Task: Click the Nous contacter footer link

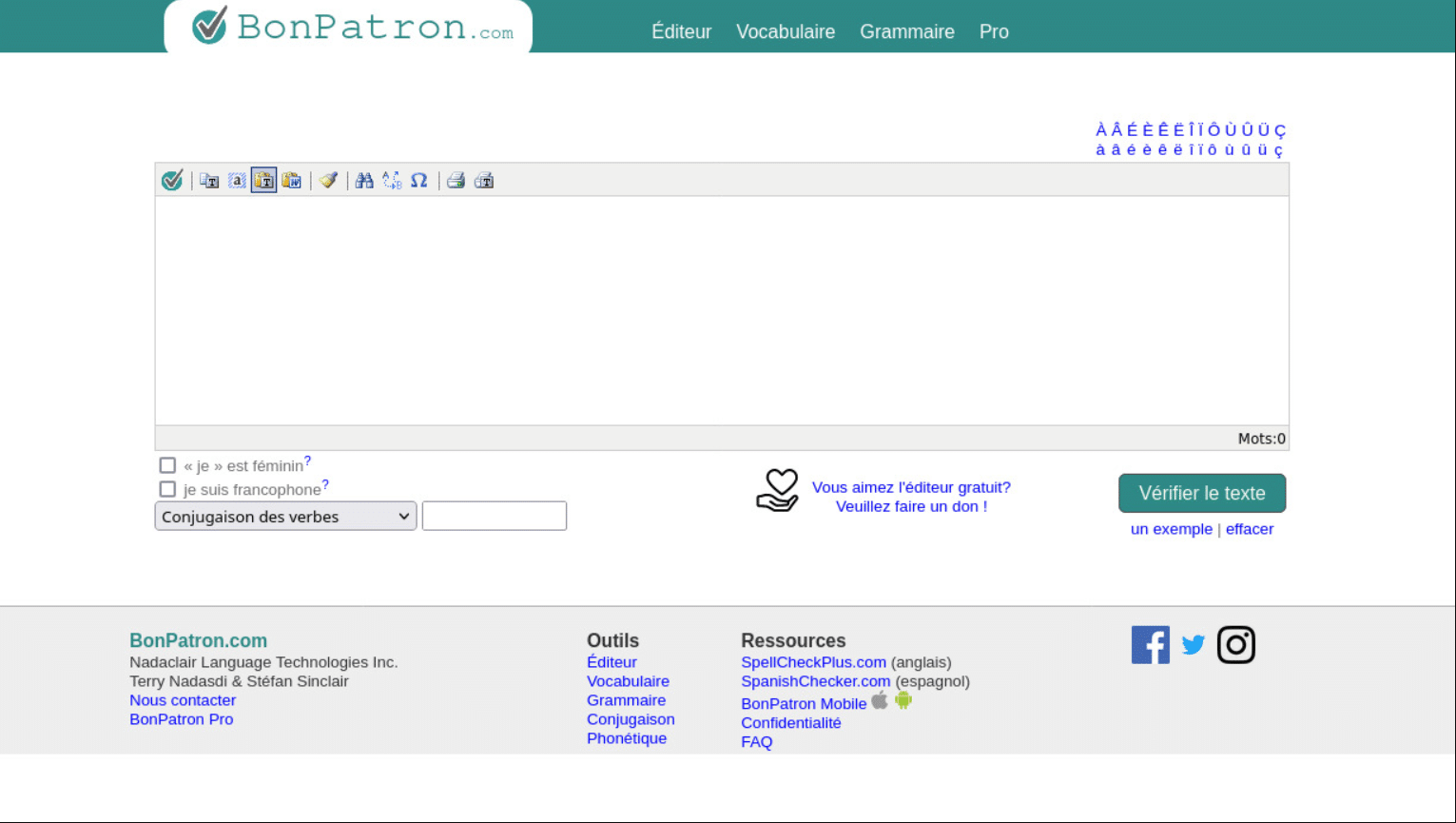Action: [x=183, y=700]
